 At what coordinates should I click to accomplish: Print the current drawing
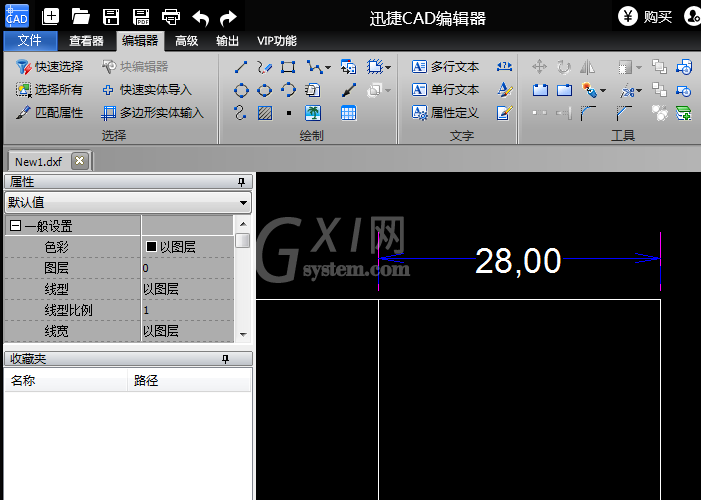(x=171, y=17)
